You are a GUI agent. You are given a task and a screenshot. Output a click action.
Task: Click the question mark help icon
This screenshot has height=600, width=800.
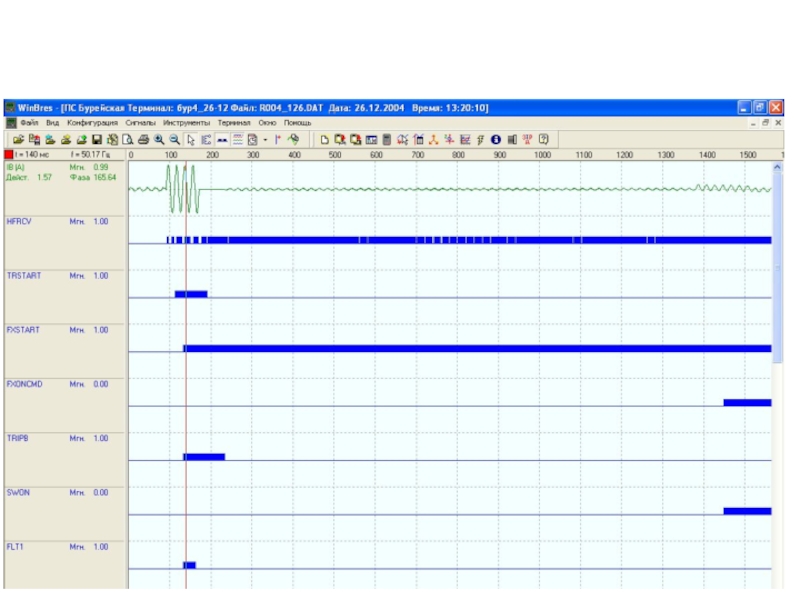544,140
